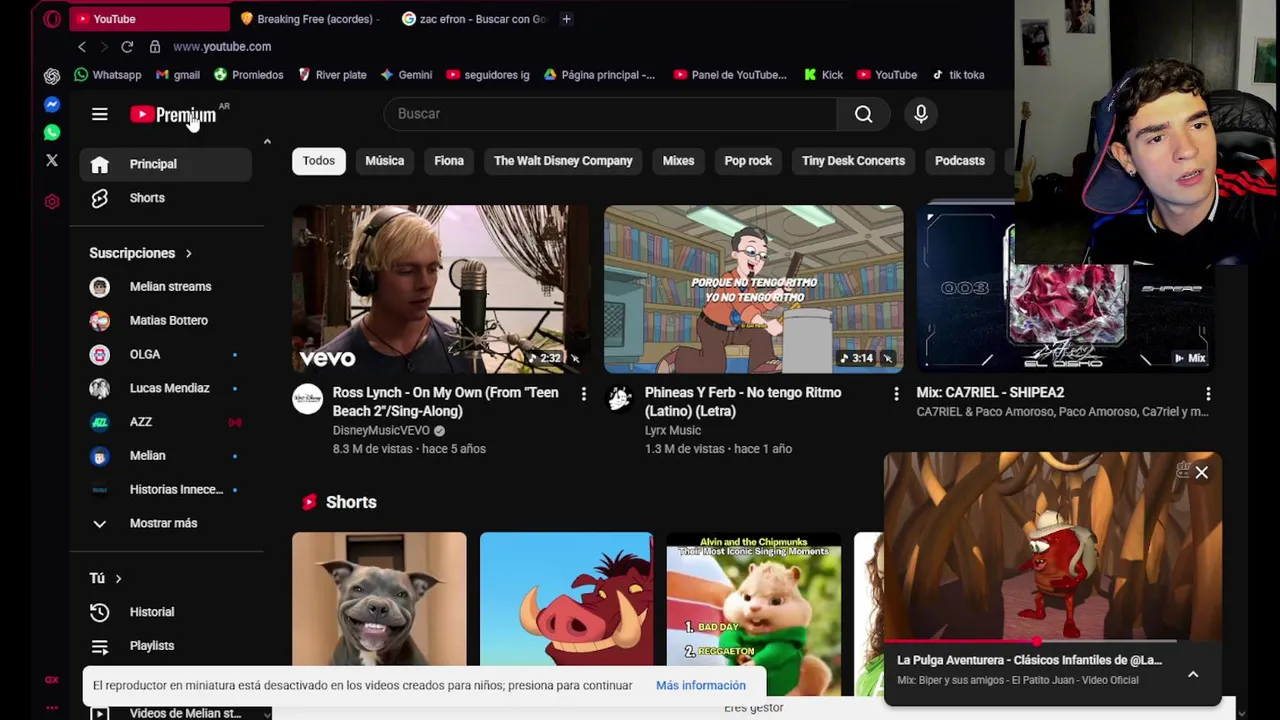Open the Historial history icon
The width and height of the screenshot is (1280, 720).
click(99, 612)
